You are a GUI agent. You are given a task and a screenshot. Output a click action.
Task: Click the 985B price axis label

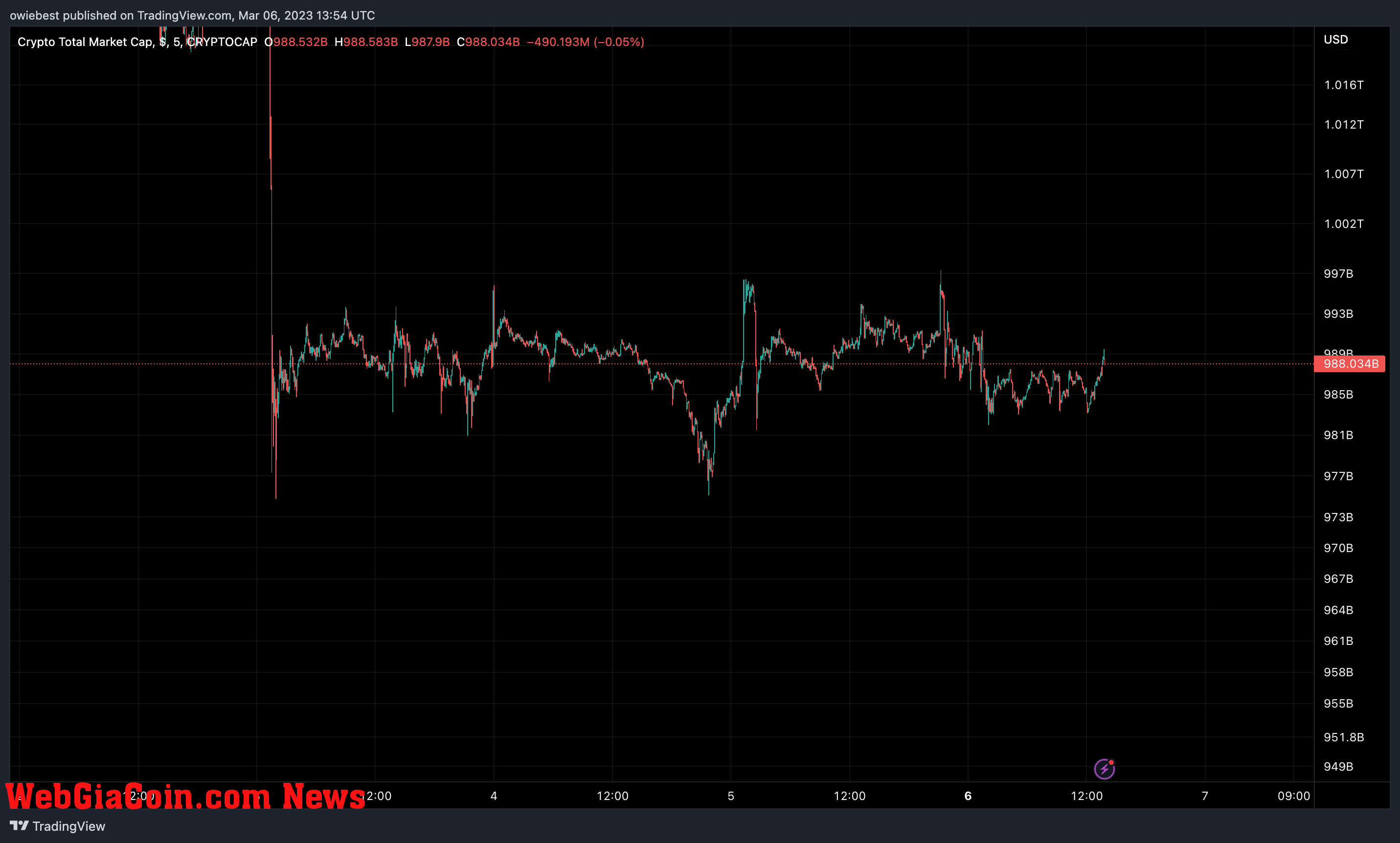1338,395
